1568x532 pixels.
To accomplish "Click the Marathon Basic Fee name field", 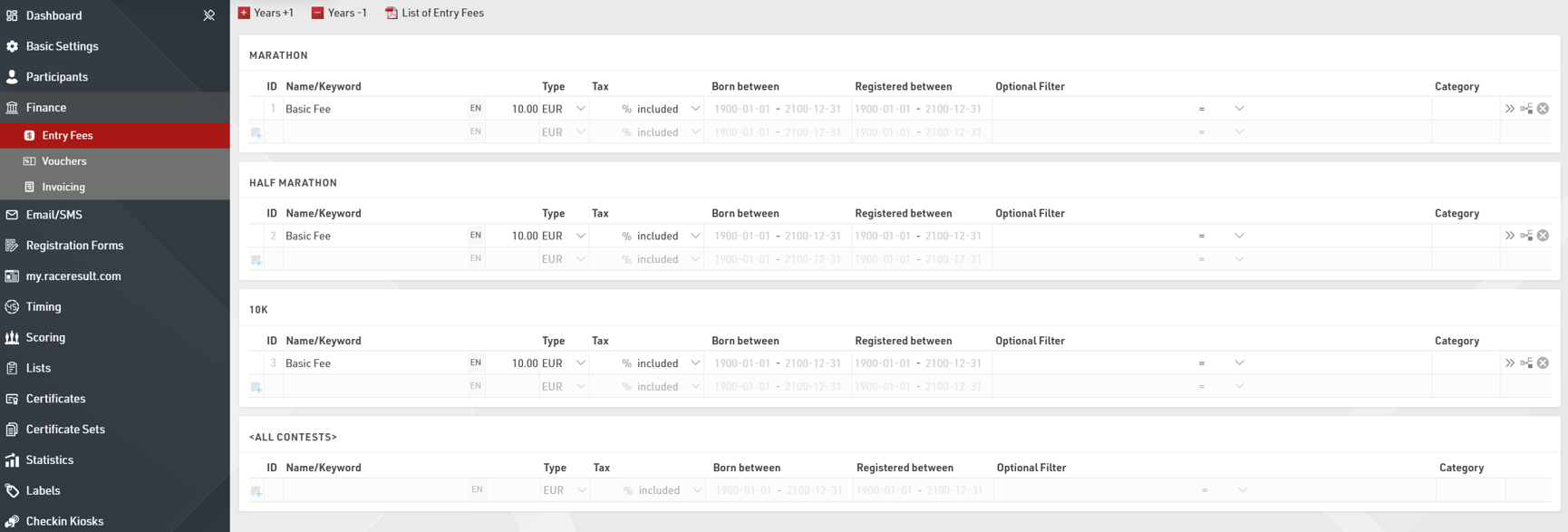I will 373,109.
